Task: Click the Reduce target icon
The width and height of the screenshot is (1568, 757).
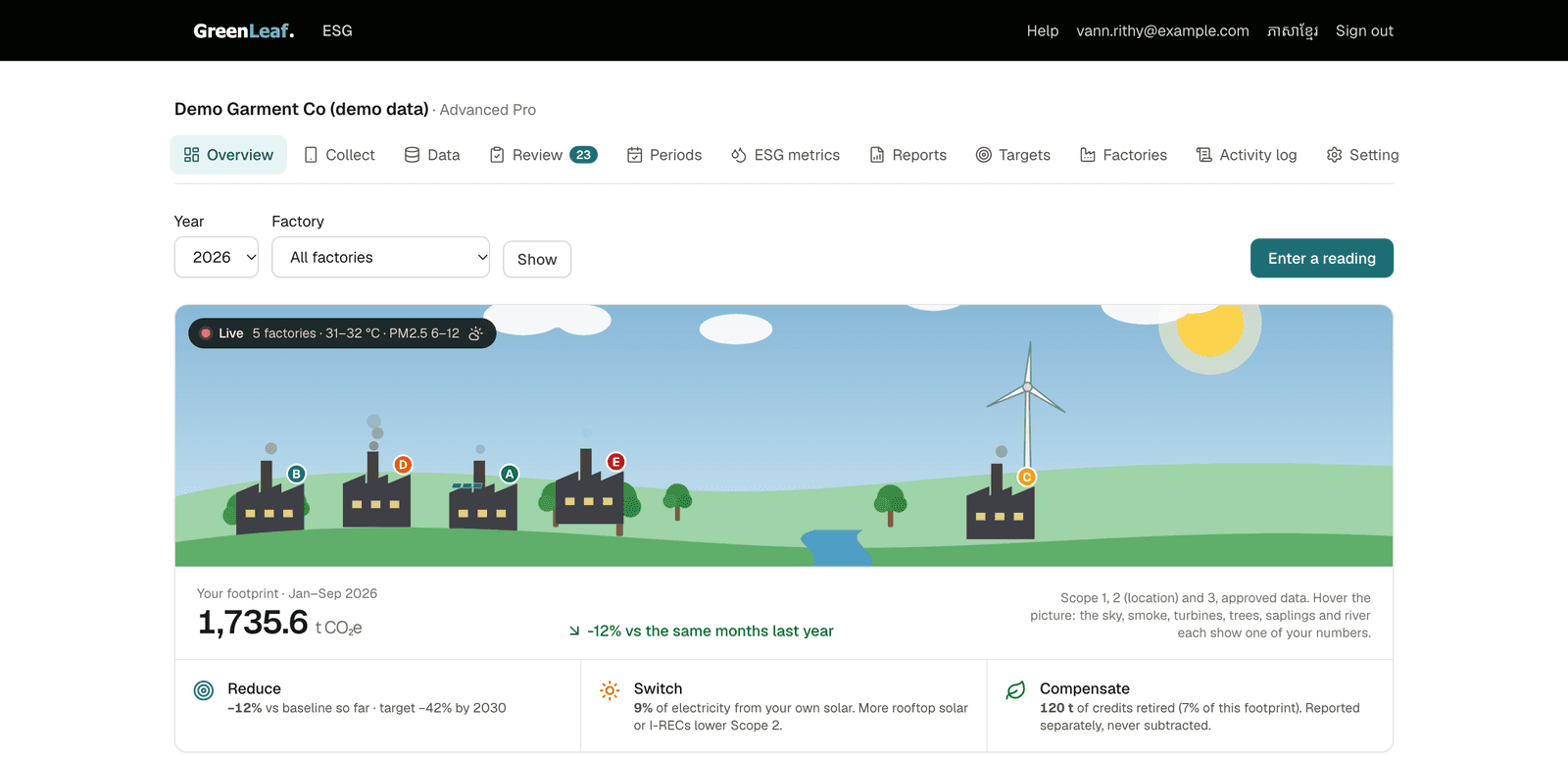Action: pos(204,690)
